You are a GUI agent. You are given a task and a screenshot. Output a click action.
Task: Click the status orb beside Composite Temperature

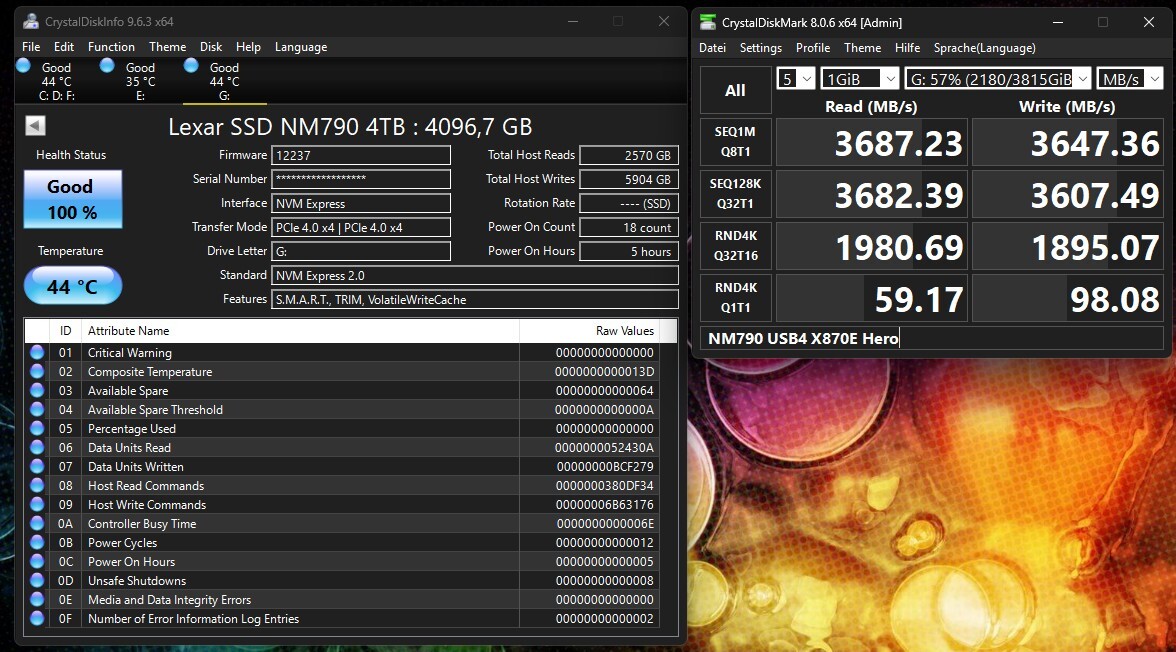(x=37, y=372)
